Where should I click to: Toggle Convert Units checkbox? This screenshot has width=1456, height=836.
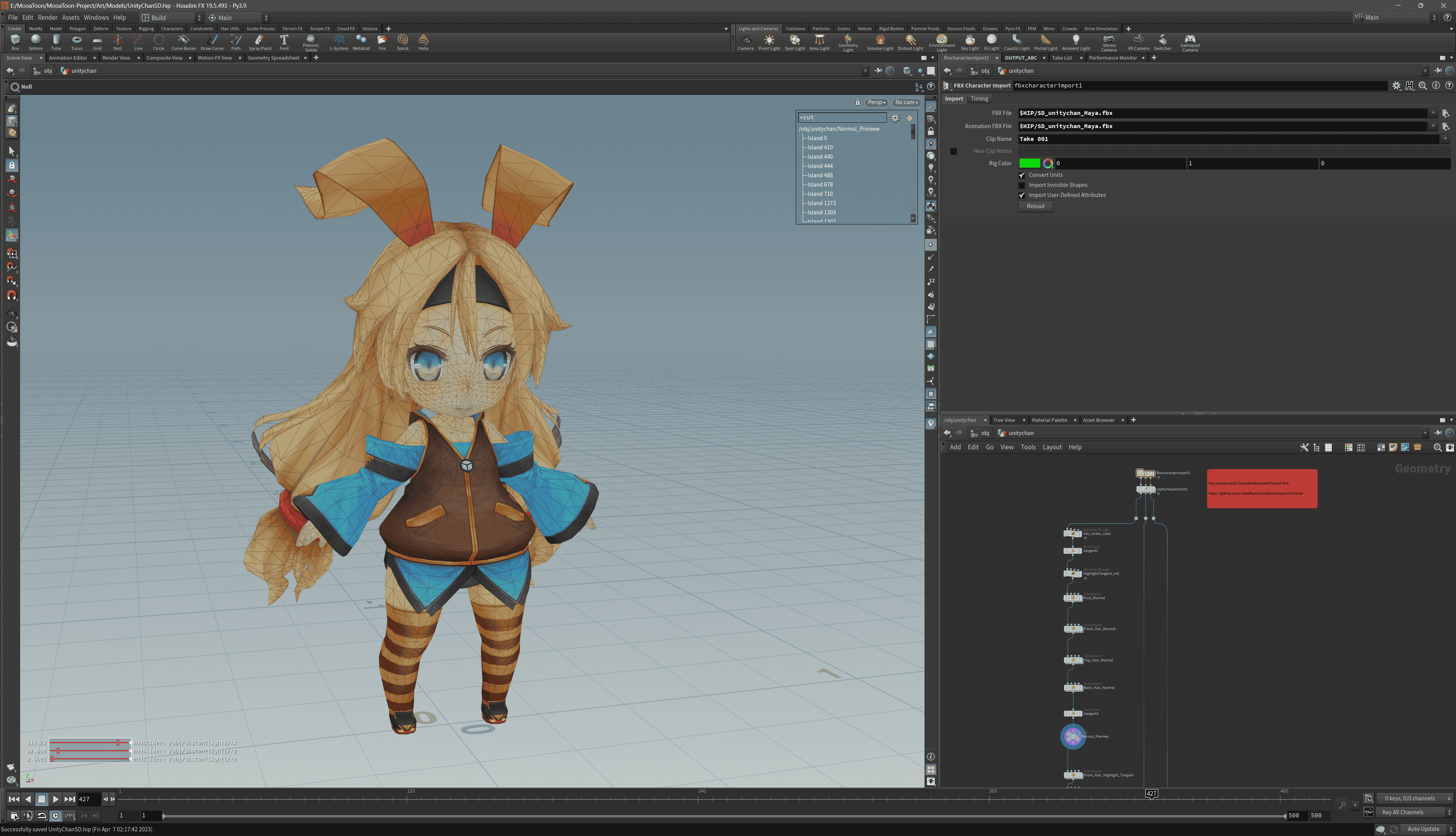point(1022,175)
